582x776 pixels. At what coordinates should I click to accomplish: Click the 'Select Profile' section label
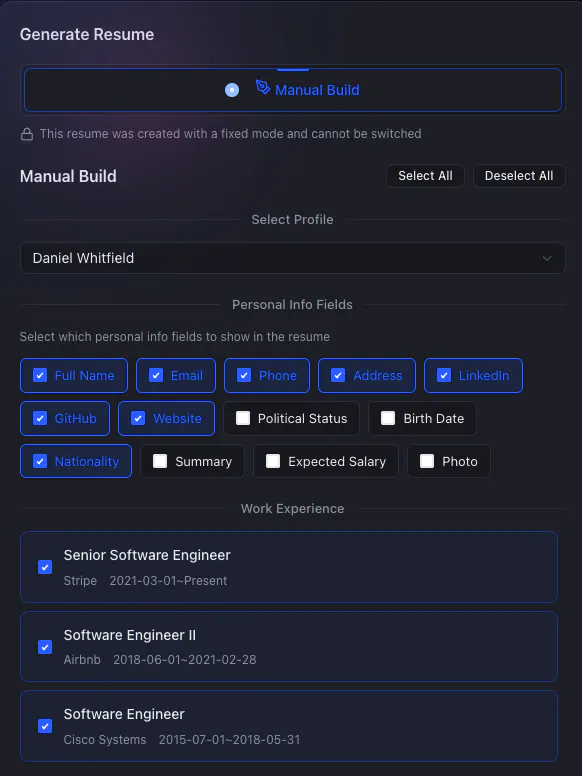pos(292,220)
